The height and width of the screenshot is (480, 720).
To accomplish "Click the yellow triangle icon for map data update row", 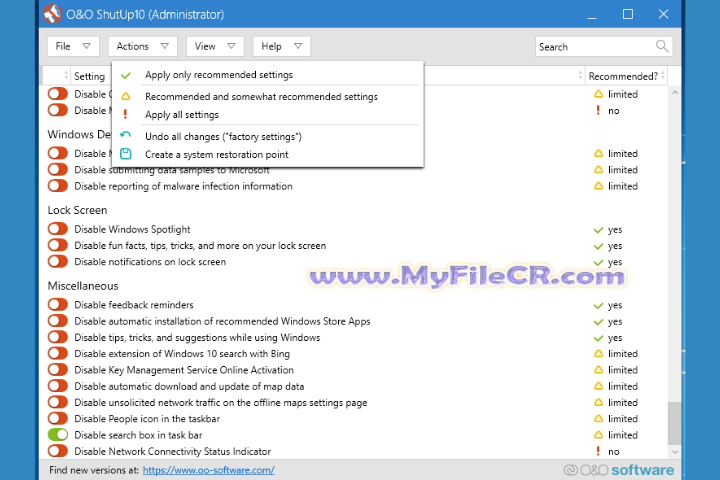I will (598, 386).
